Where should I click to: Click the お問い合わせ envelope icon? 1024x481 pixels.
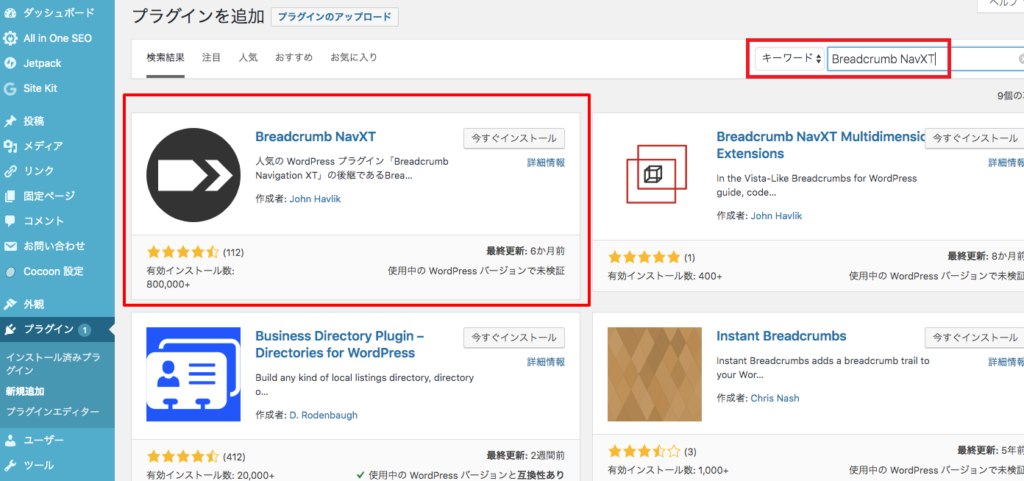10,246
